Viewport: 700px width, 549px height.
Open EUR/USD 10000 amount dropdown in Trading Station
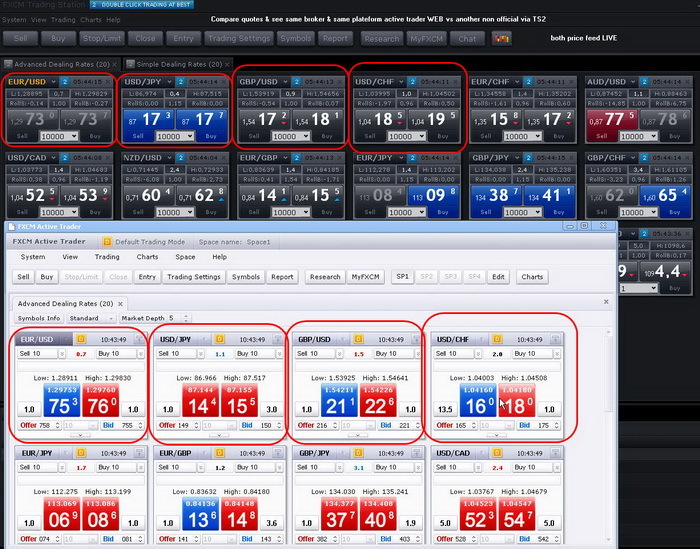click(74, 136)
